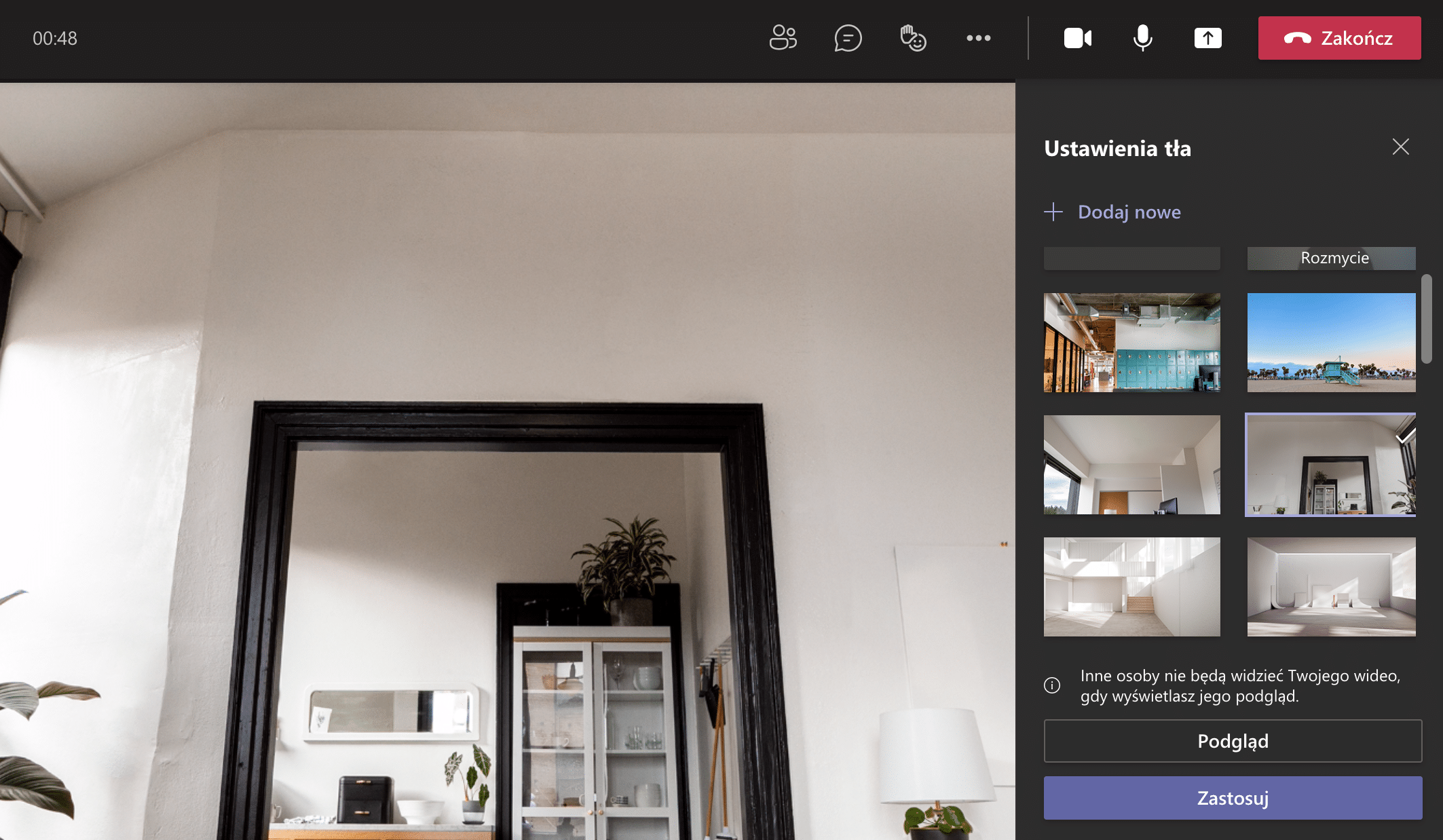Open the share content tray
Screen dimensions: 1443x840
(x=1207, y=38)
